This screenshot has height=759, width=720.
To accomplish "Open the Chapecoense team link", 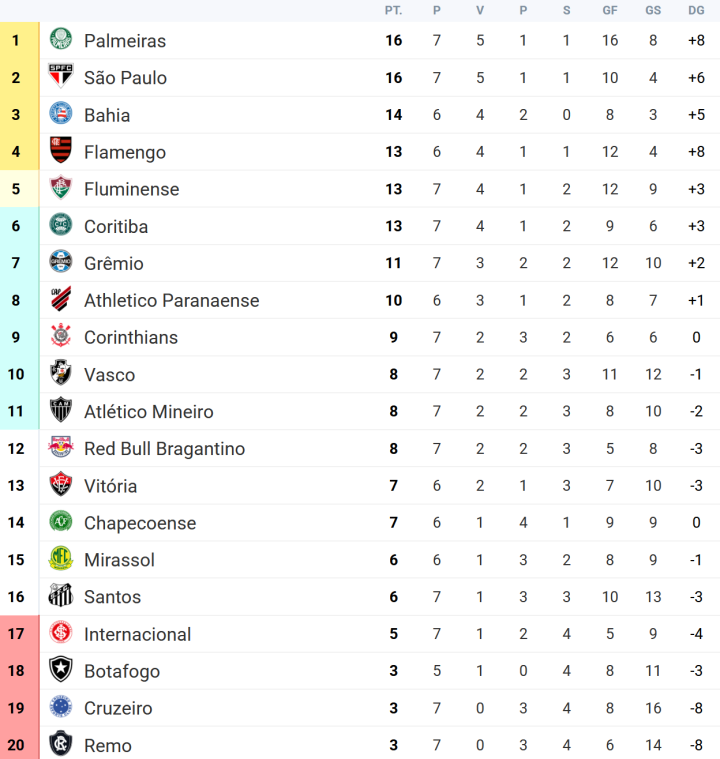I will [140, 523].
